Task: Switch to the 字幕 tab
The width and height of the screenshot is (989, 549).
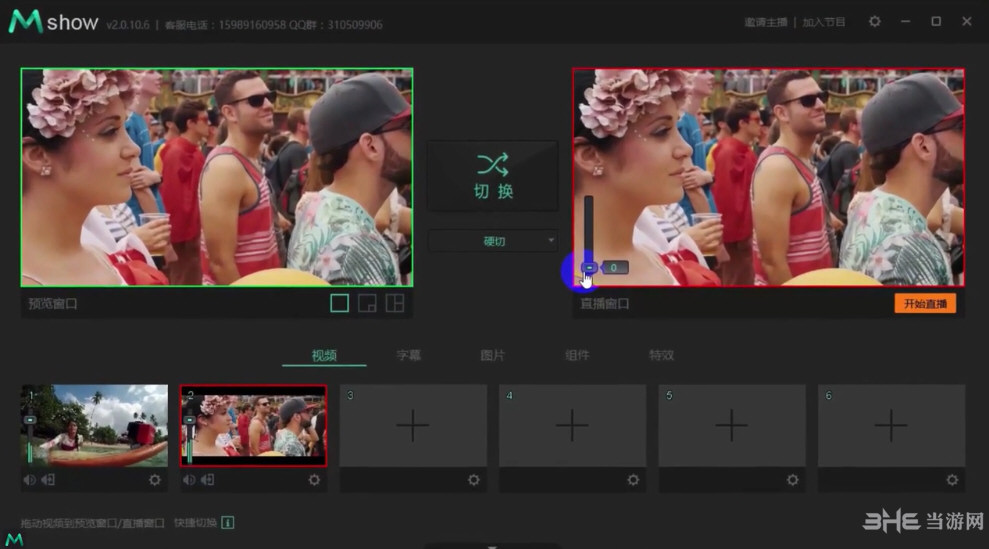Action: click(x=408, y=355)
